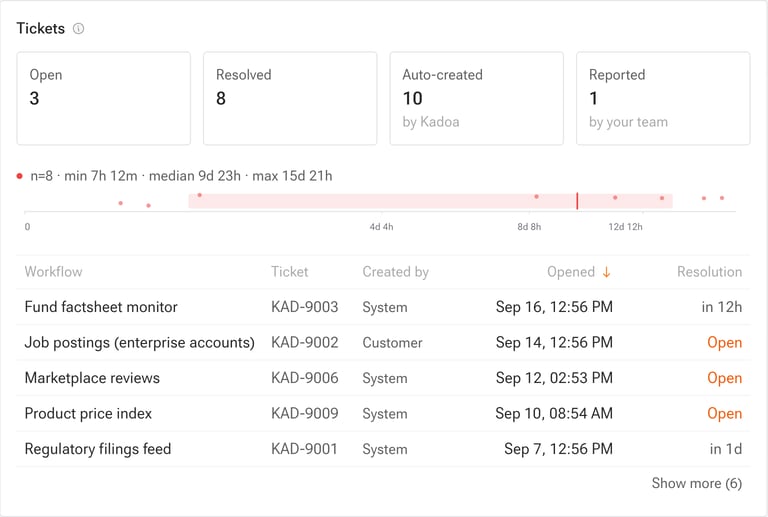
Task: Open the Open tickets summary card
Action: (103, 98)
